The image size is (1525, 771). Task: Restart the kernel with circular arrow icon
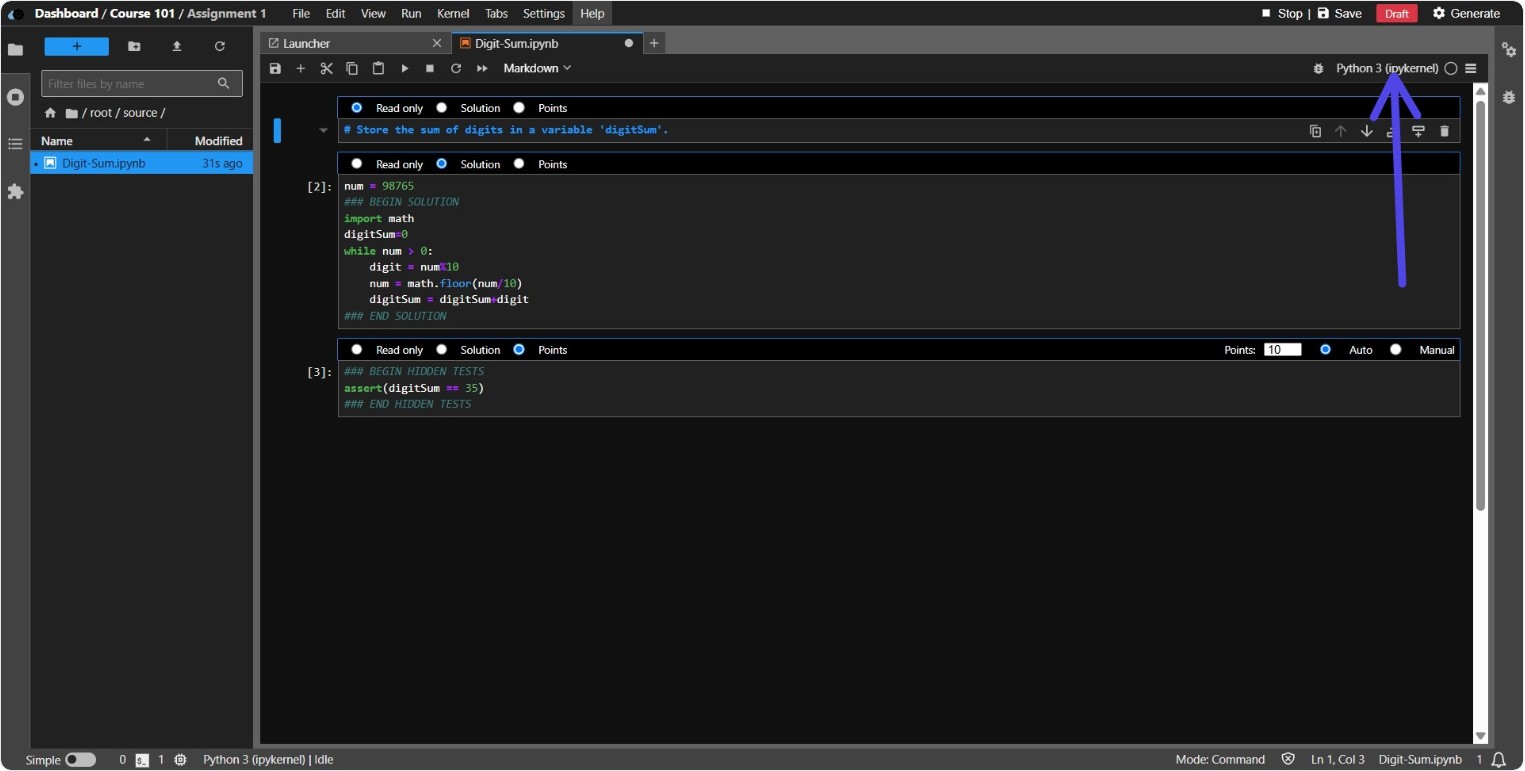456,68
